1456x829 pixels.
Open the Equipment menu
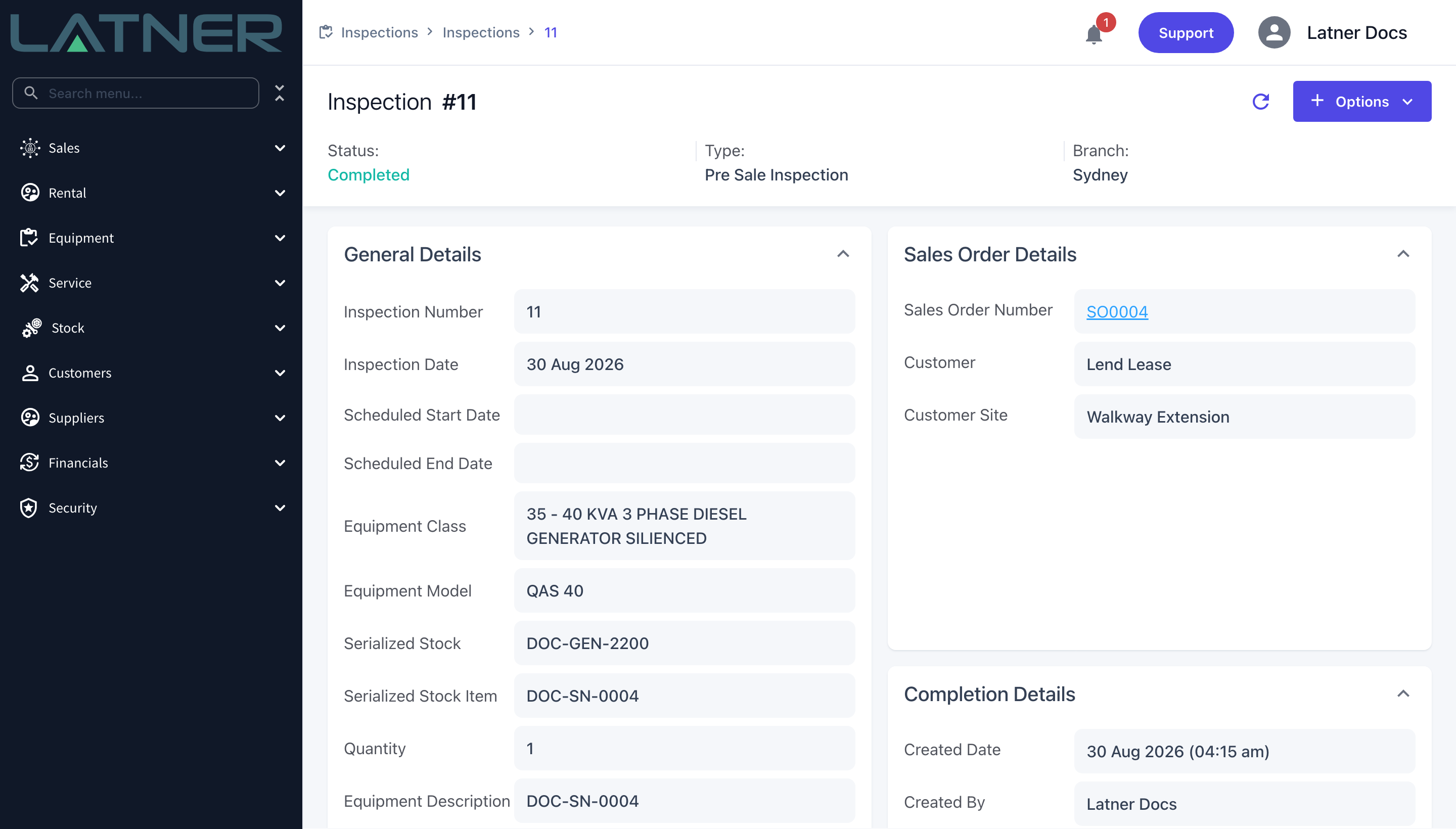pos(151,238)
